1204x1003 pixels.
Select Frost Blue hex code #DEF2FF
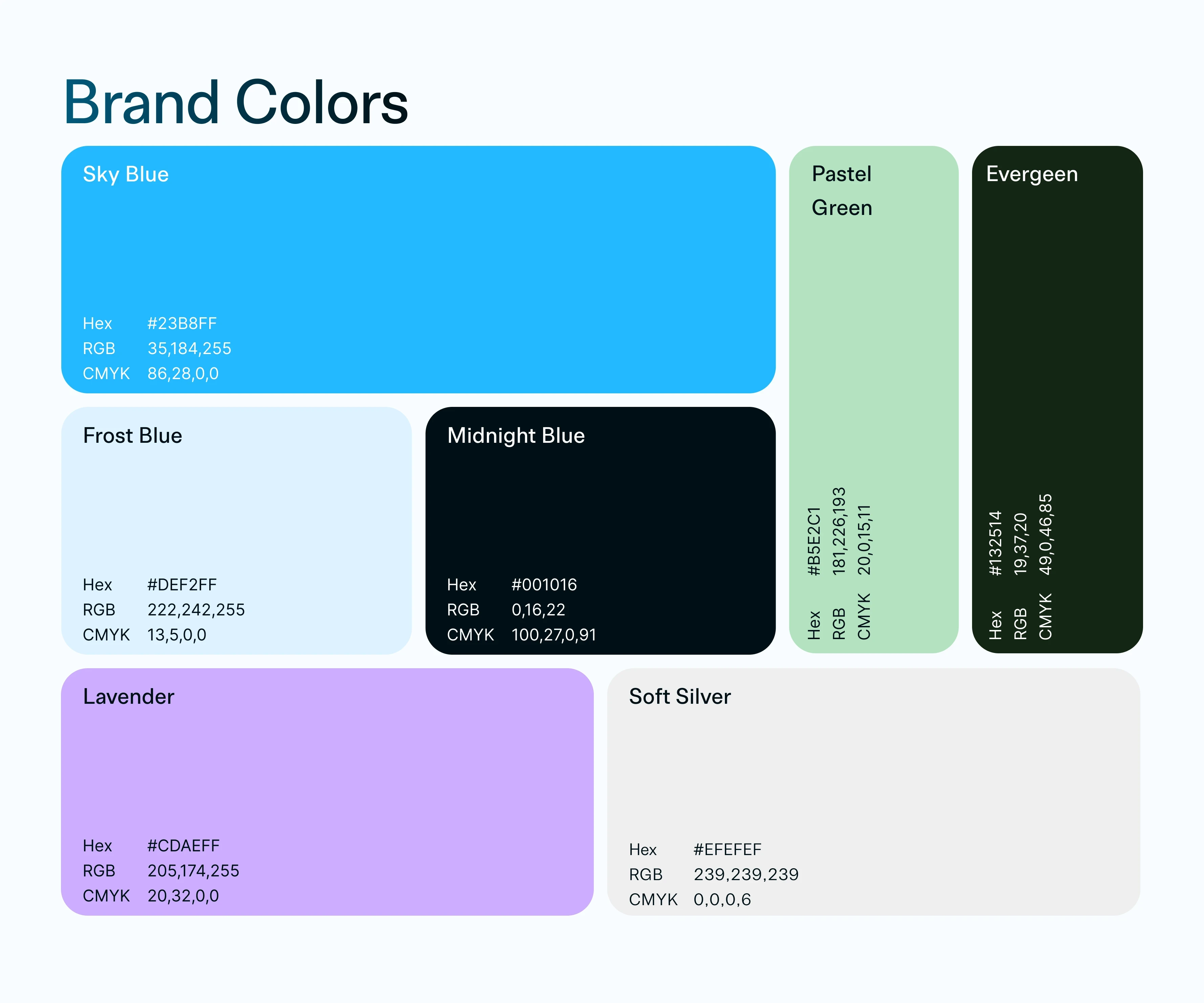[182, 585]
